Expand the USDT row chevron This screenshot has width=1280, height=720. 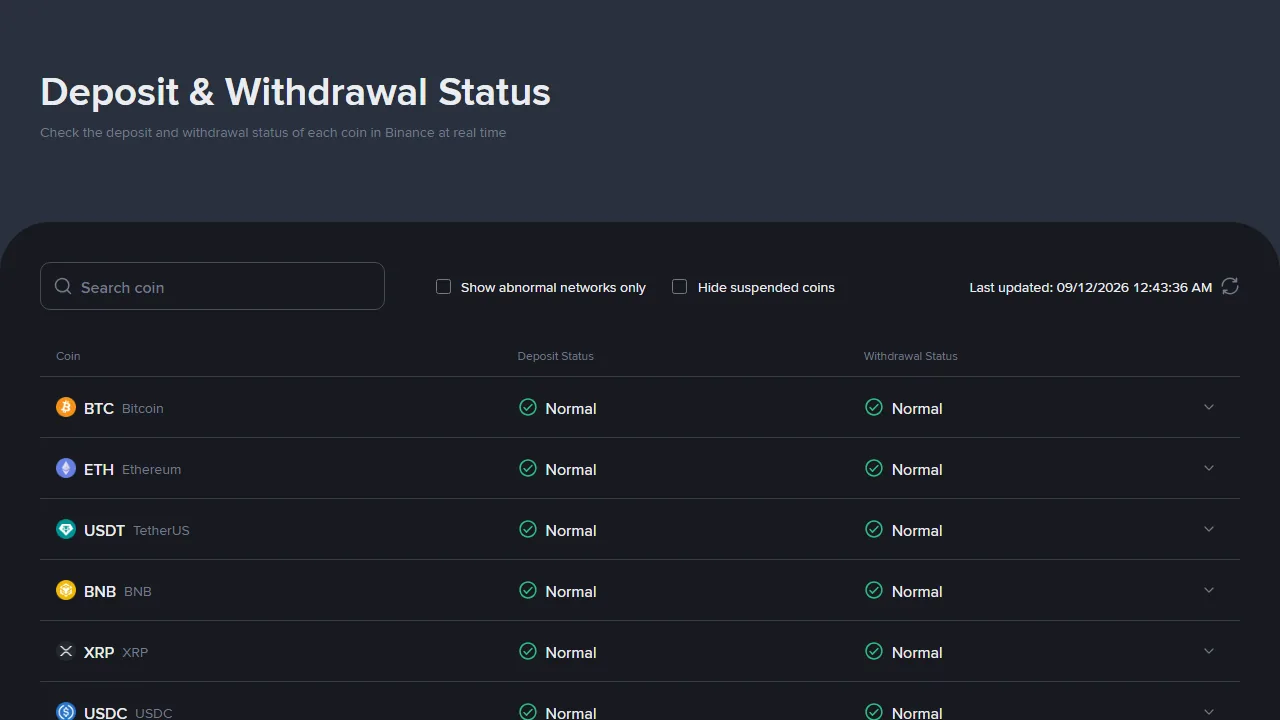click(1209, 529)
